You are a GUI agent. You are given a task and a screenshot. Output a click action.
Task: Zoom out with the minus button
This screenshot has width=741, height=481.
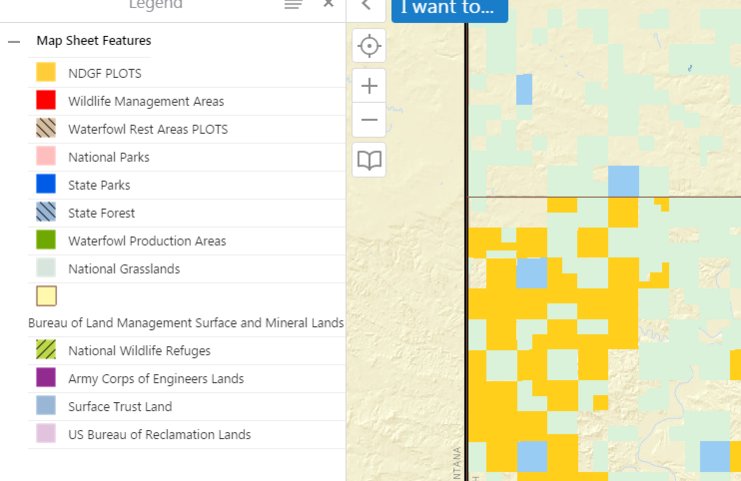coord(370,121)
